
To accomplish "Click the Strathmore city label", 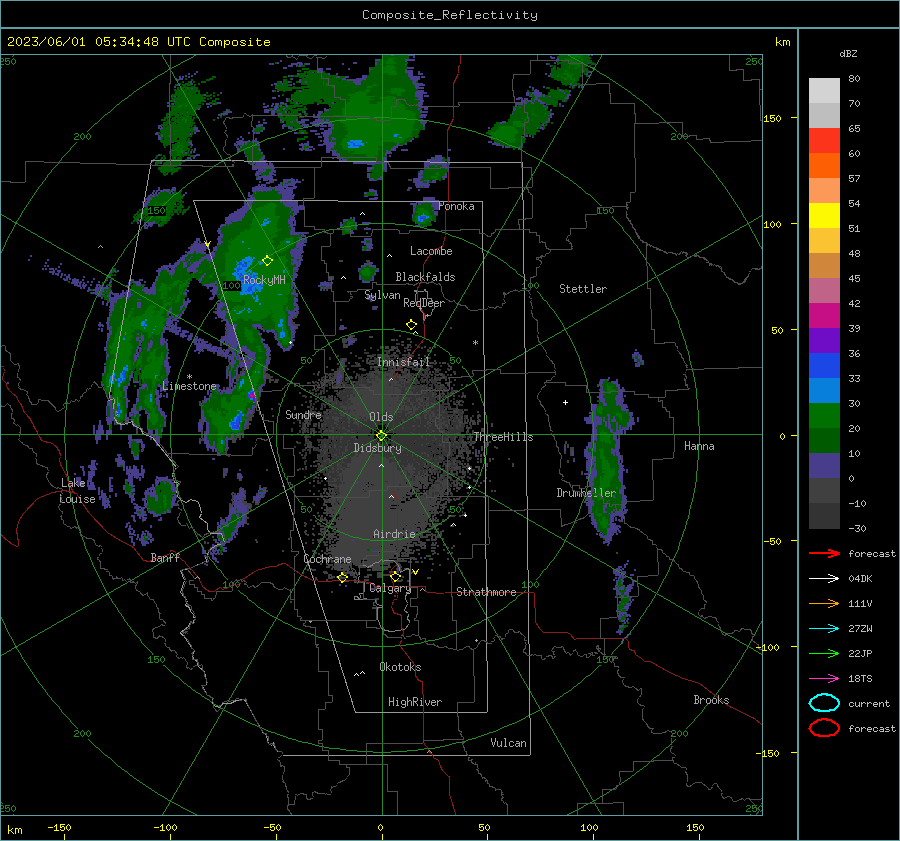I will pyautogui.click(x=486, y=592).
